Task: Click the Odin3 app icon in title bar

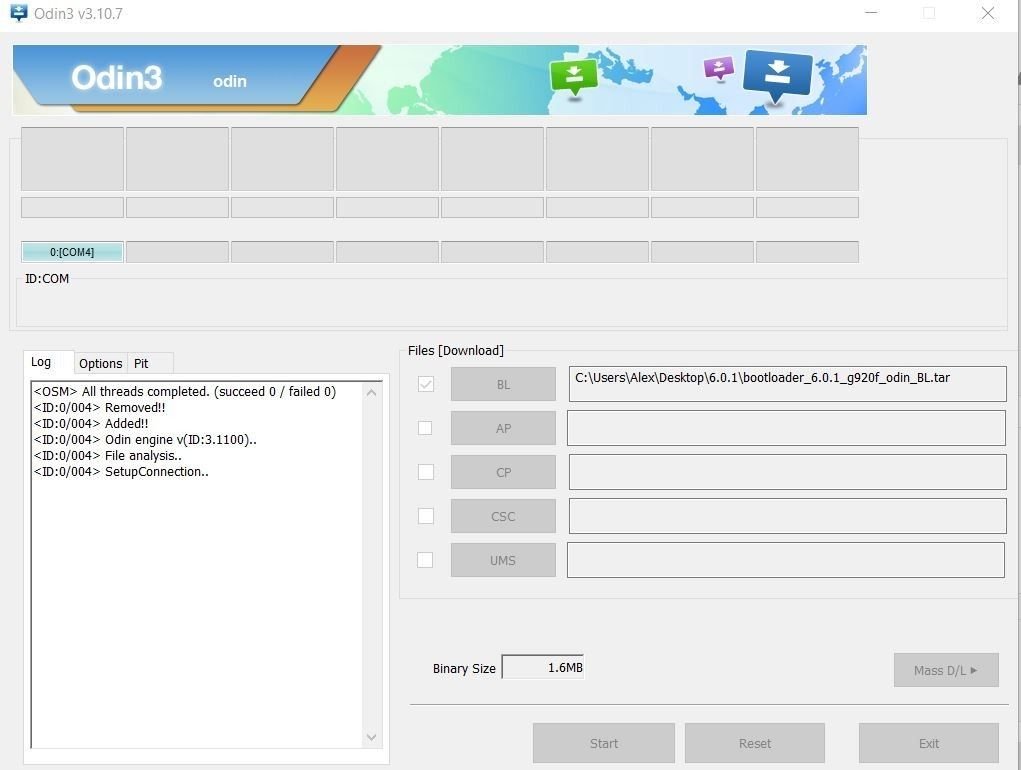Action: point(18,12)
